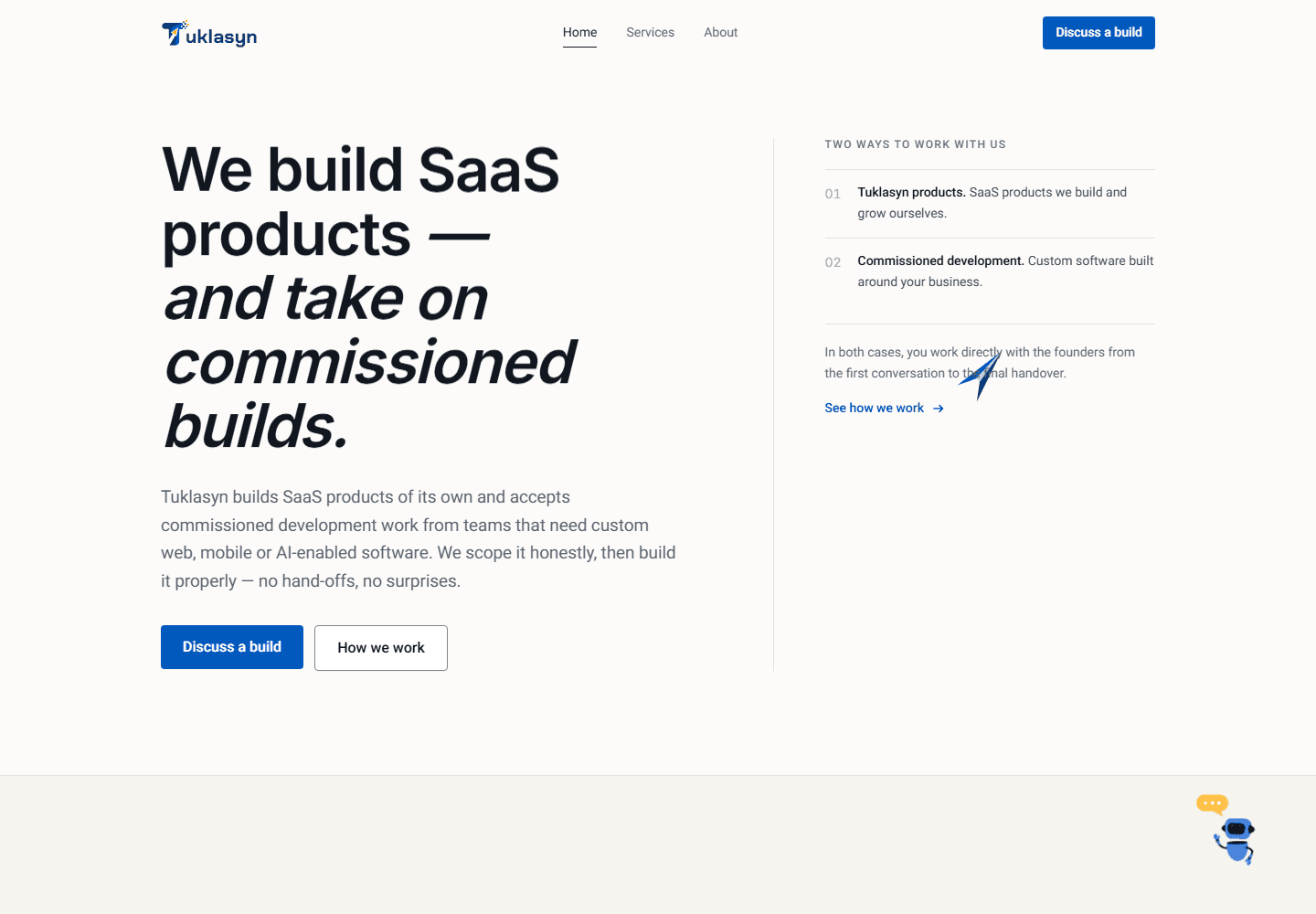
Task: Click the founders handover paragraph text
Action: pos(980,363)
